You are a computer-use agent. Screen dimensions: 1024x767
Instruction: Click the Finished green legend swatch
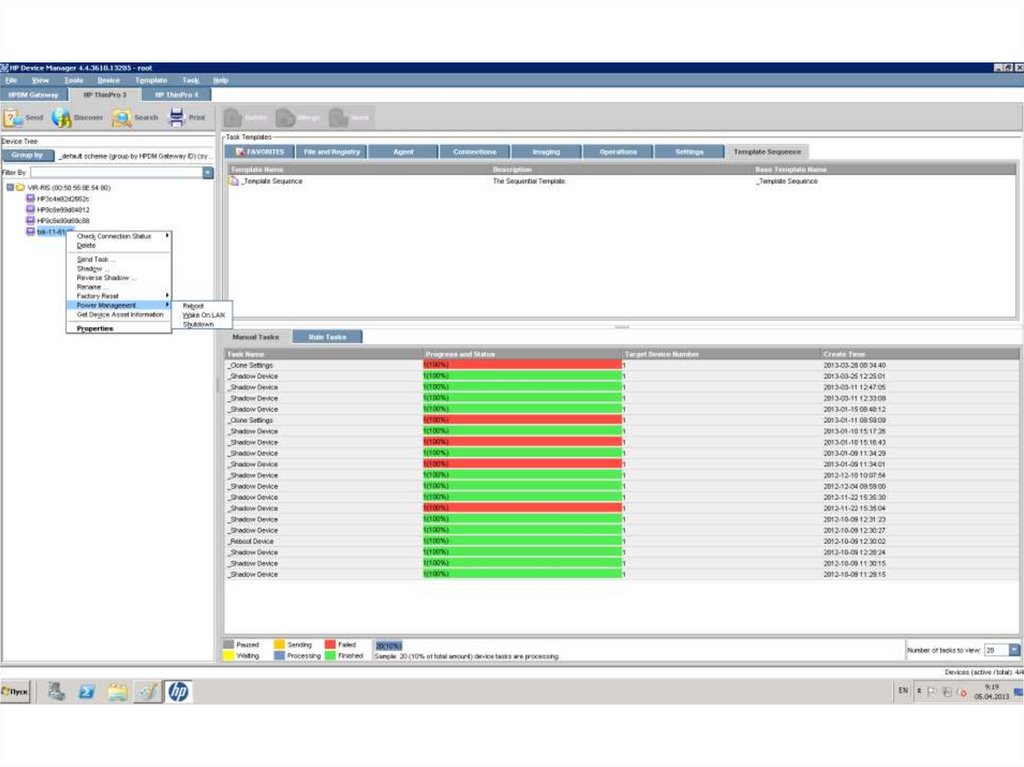(x=330, y=655)
